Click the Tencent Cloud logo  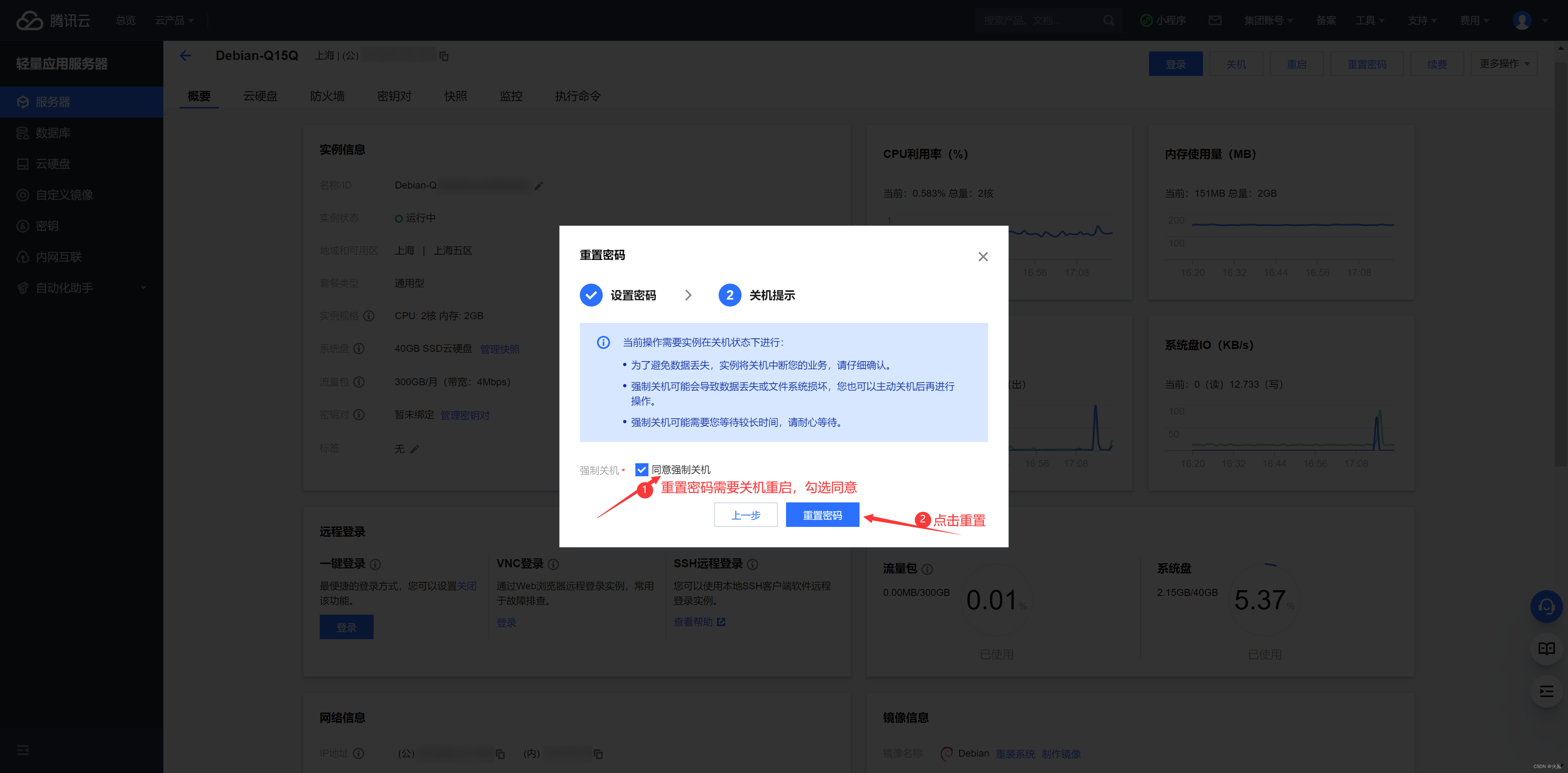pos(53,21)
